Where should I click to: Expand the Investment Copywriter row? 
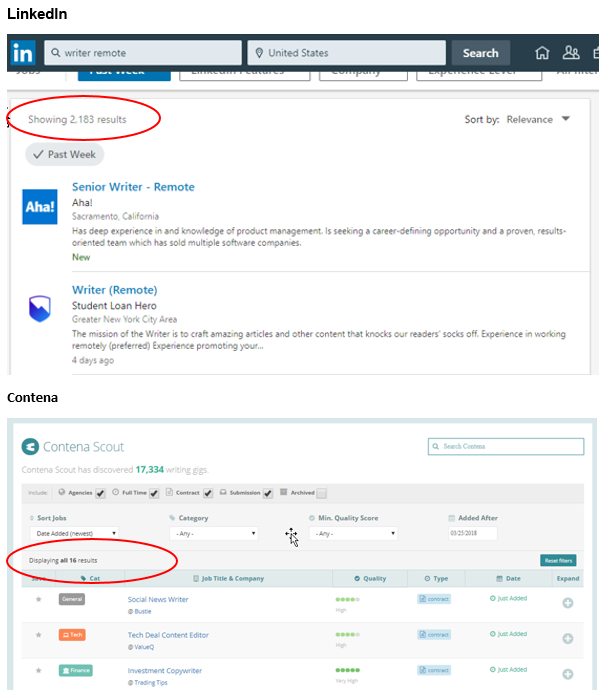tap(567, 674)
